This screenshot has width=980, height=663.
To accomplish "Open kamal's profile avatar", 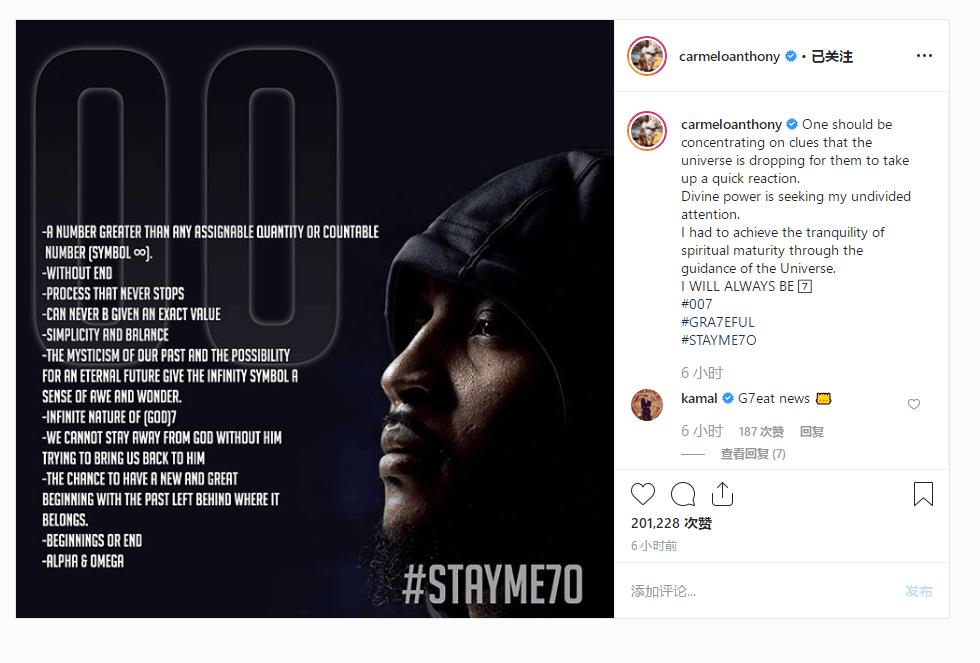I will (647, 405).
